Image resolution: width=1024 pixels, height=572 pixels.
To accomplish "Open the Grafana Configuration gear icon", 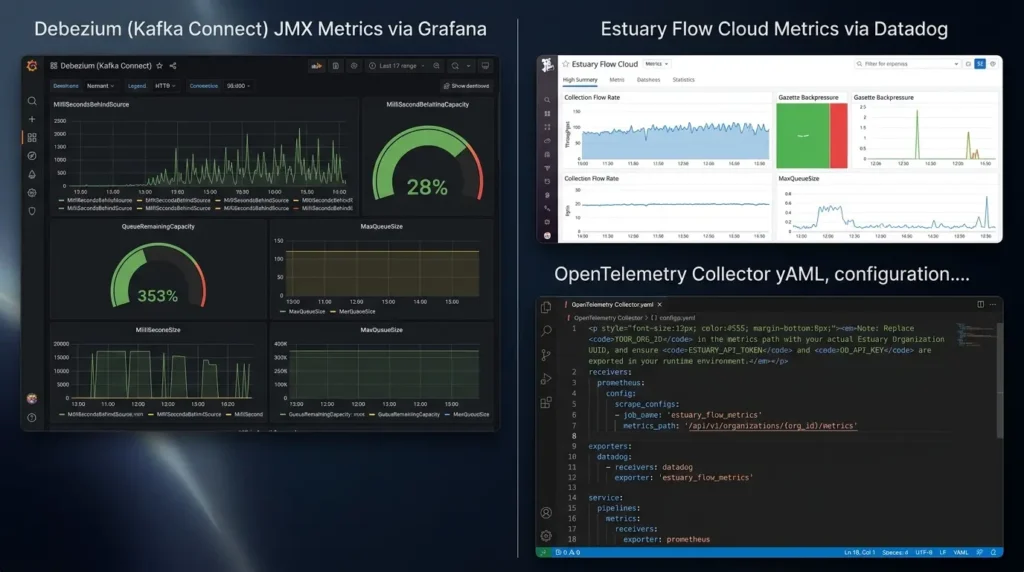I will tap(32, 193).
